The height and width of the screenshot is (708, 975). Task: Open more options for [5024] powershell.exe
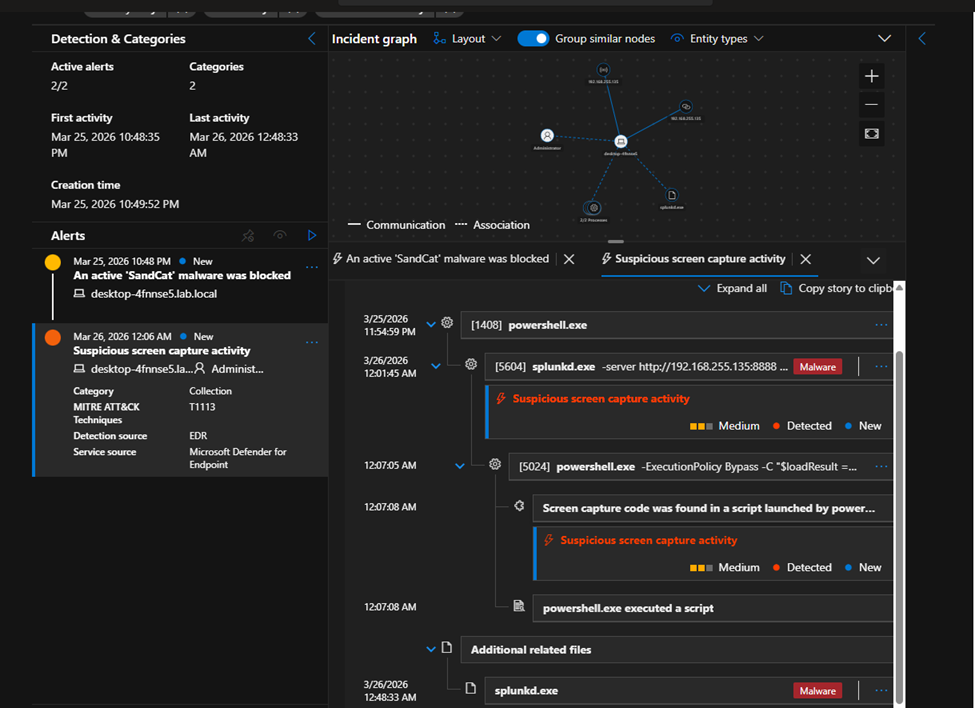pyautogui.click(x=881, y=467)
